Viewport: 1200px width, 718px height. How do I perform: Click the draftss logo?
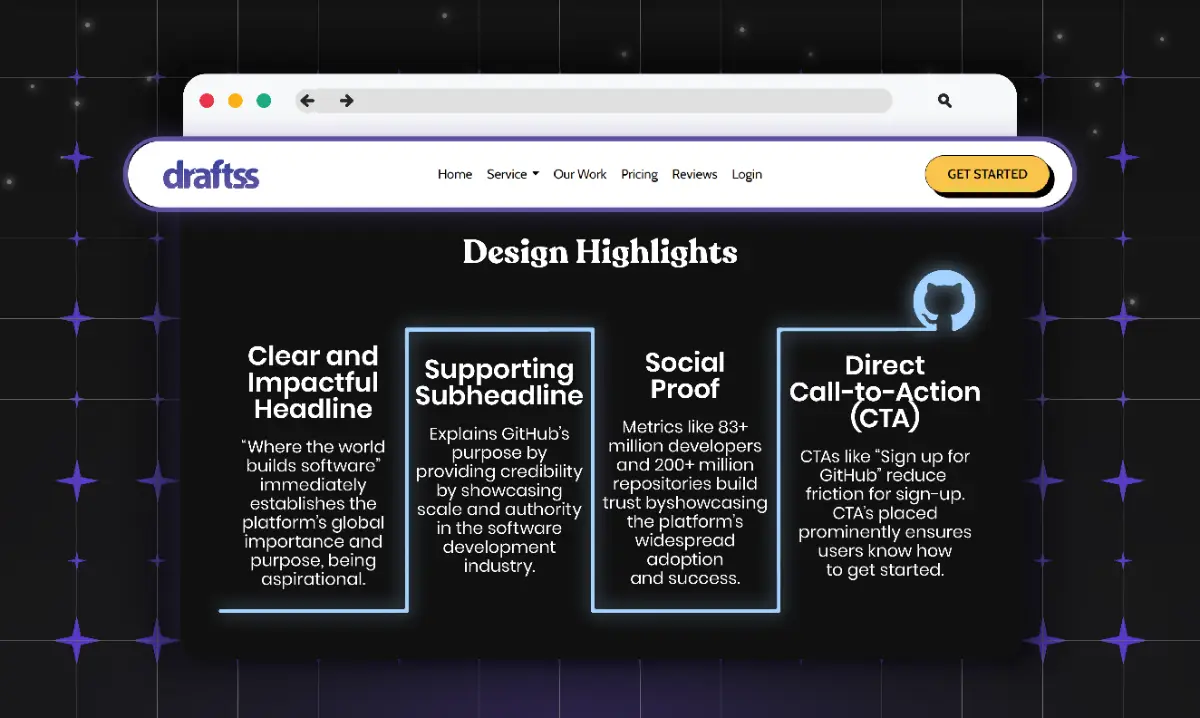[211, 174]
